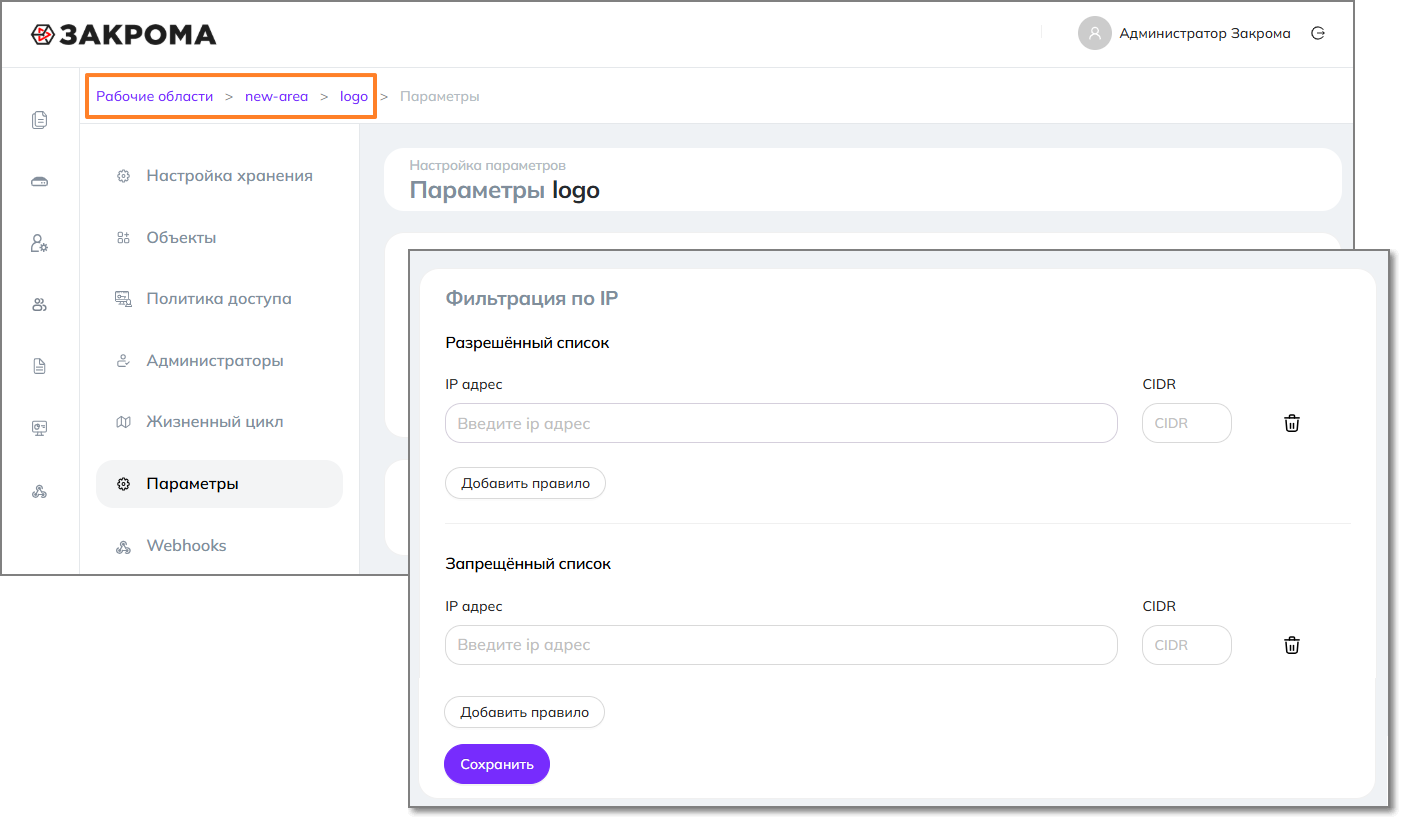This screenshot has width=1416, height=836.
Task: Click the webhooks icon in left rail
Action: click(x=40, y=491)
